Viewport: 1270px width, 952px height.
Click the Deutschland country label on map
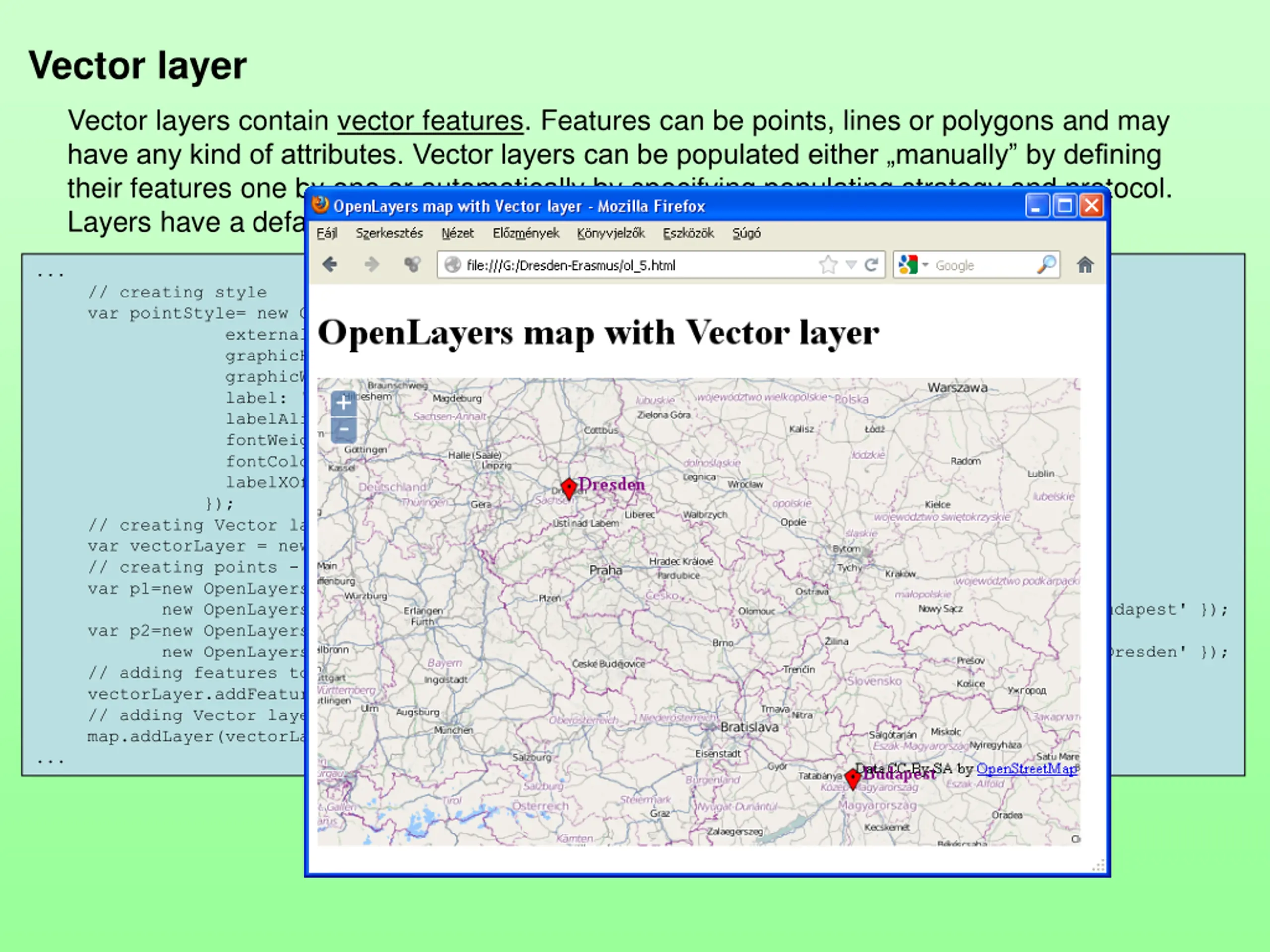392,487
